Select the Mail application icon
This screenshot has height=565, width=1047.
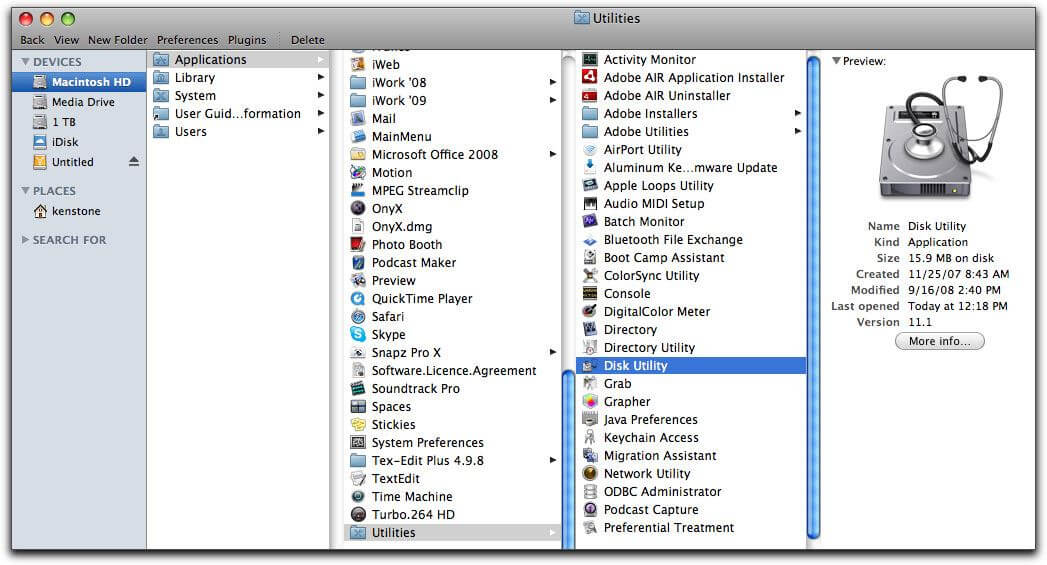[358, 118]
